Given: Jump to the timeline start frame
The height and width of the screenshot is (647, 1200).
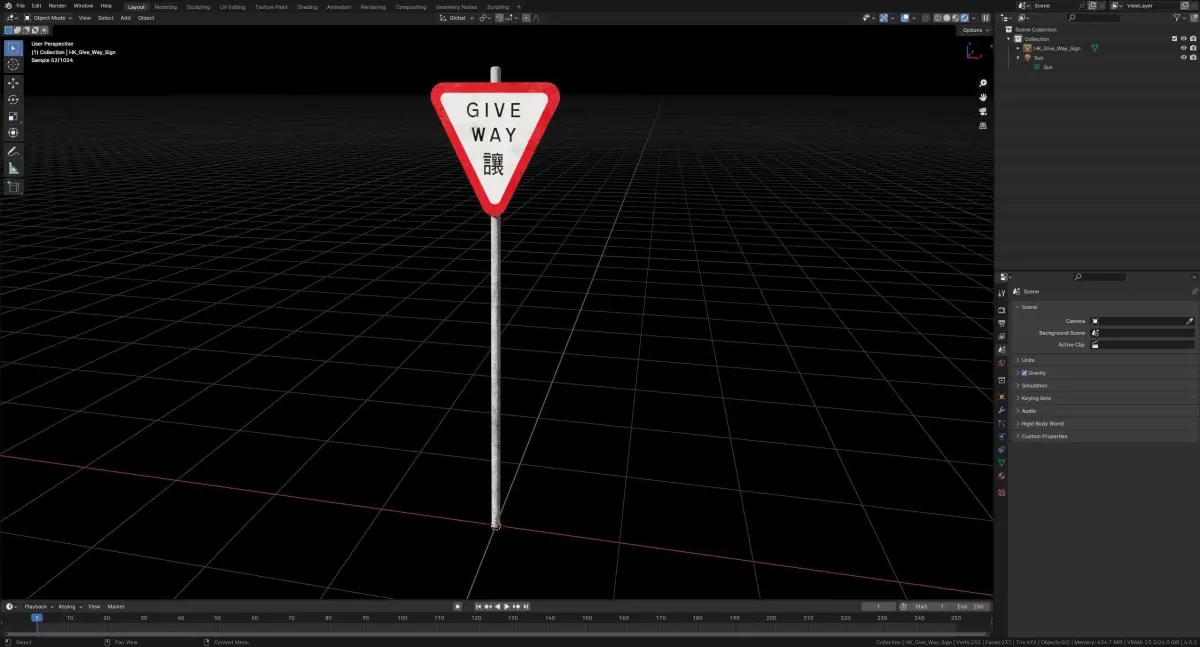Looking at the screenshot, I should pos(479,606).
